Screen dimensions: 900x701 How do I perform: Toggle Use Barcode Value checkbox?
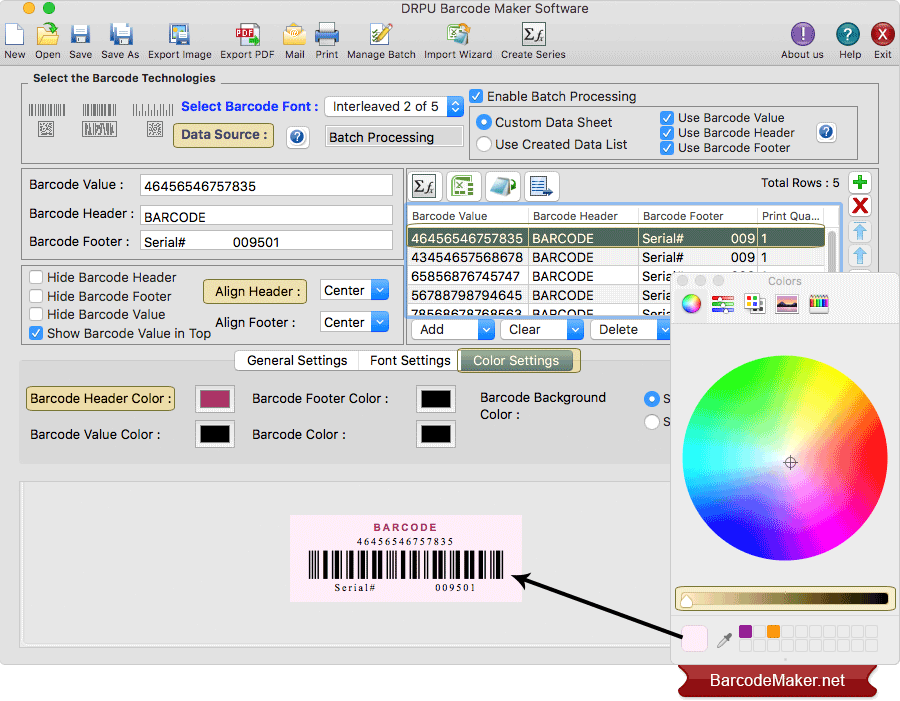point(666,118)
